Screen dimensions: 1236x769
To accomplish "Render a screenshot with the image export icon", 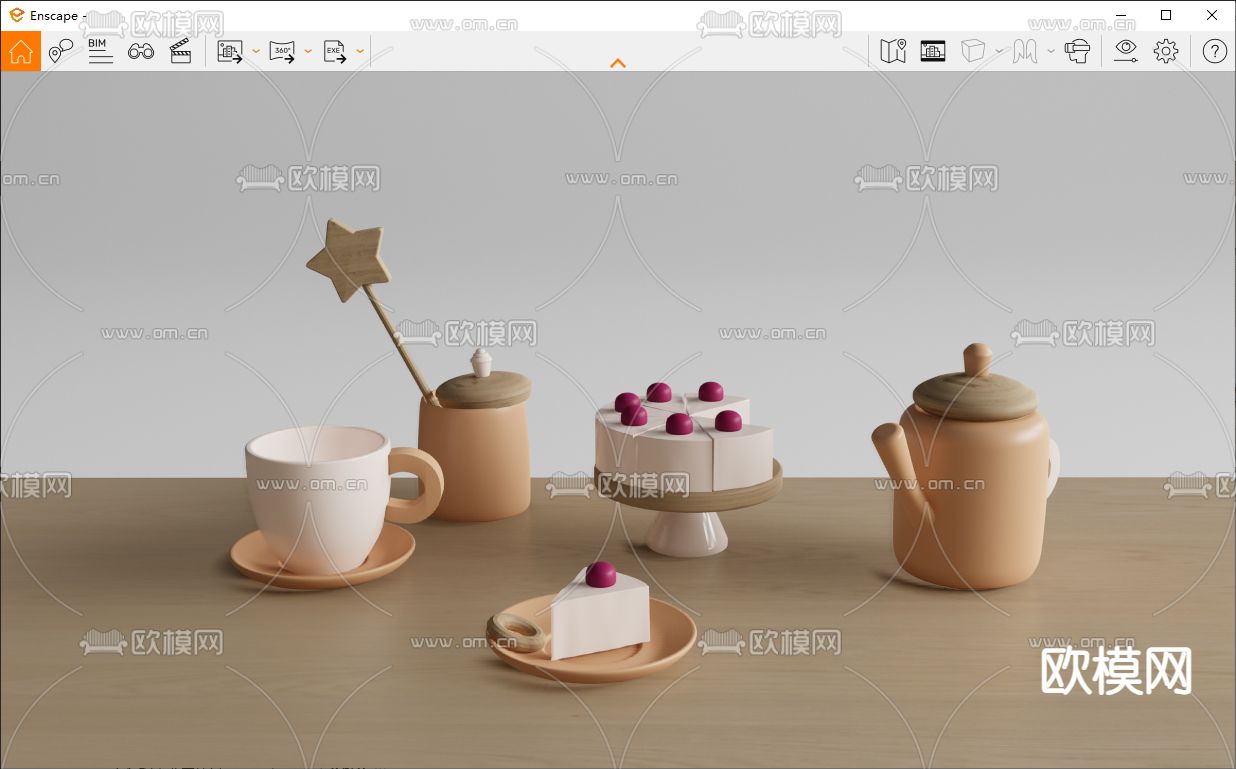I will pyautogui.click(x=228, y=51).
